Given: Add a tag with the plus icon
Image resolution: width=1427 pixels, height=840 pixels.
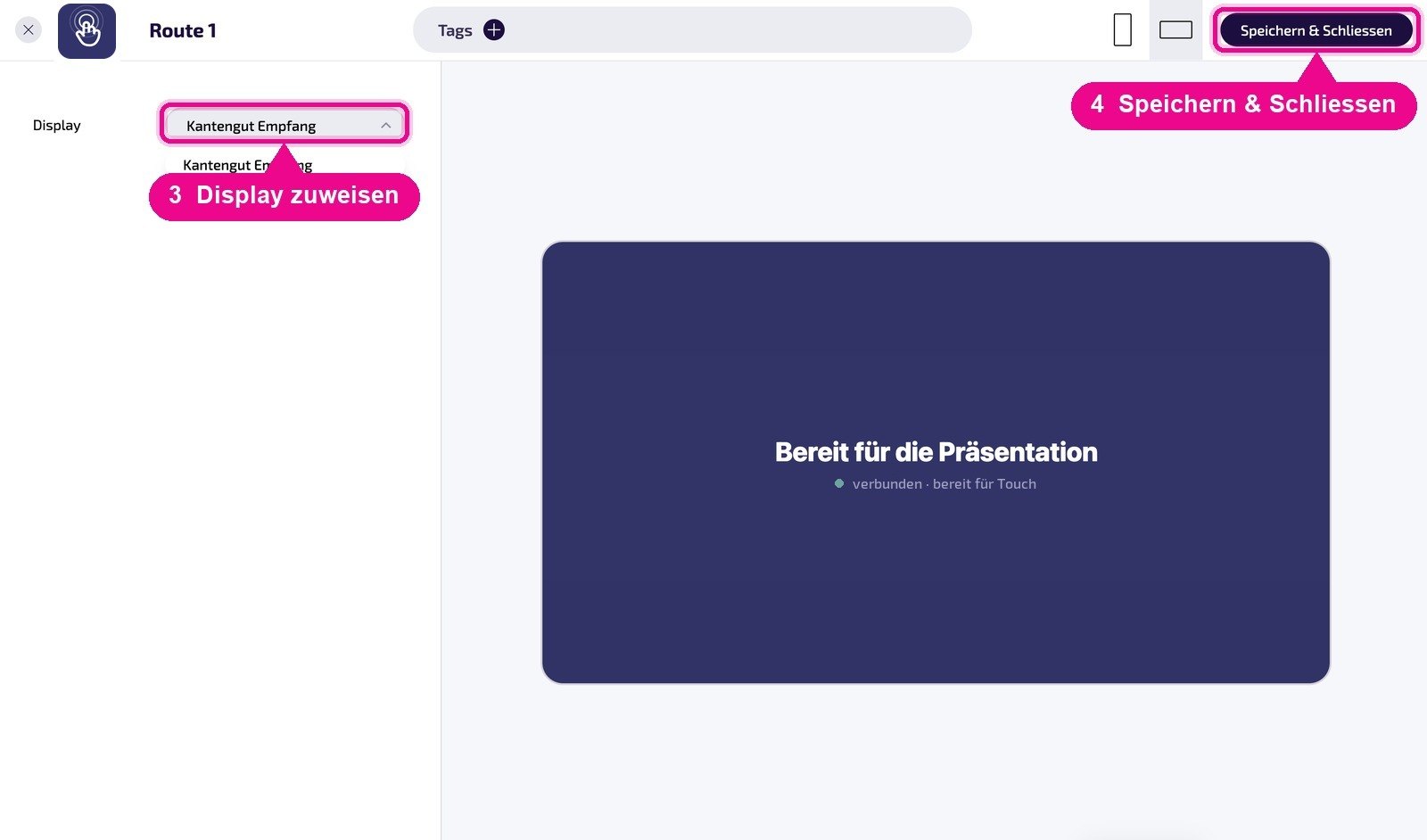Looking at the screenshot, I should pos(494,30).
